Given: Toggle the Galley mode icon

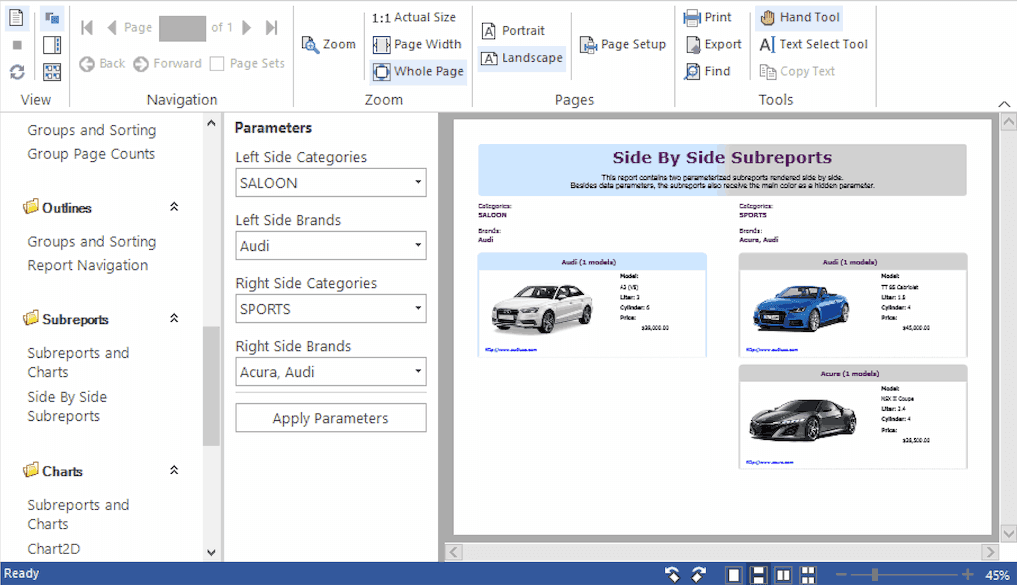Looking at the screenshot, I should pyautogui.click(x=52, y=18).
